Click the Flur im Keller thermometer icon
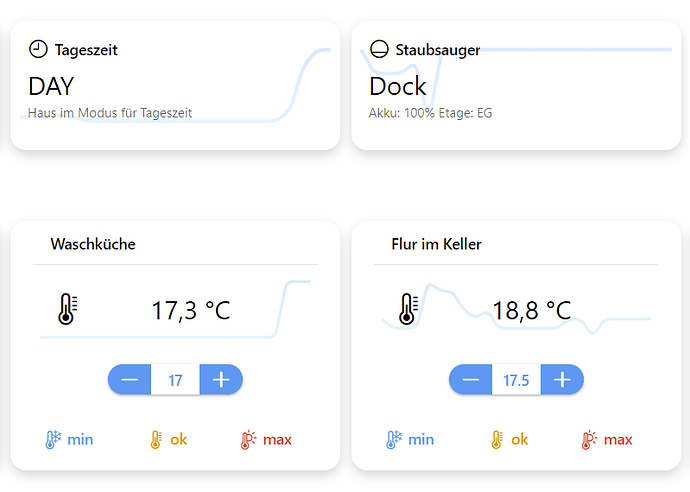This screenshot has height=492, width=690. coord(408,310)
